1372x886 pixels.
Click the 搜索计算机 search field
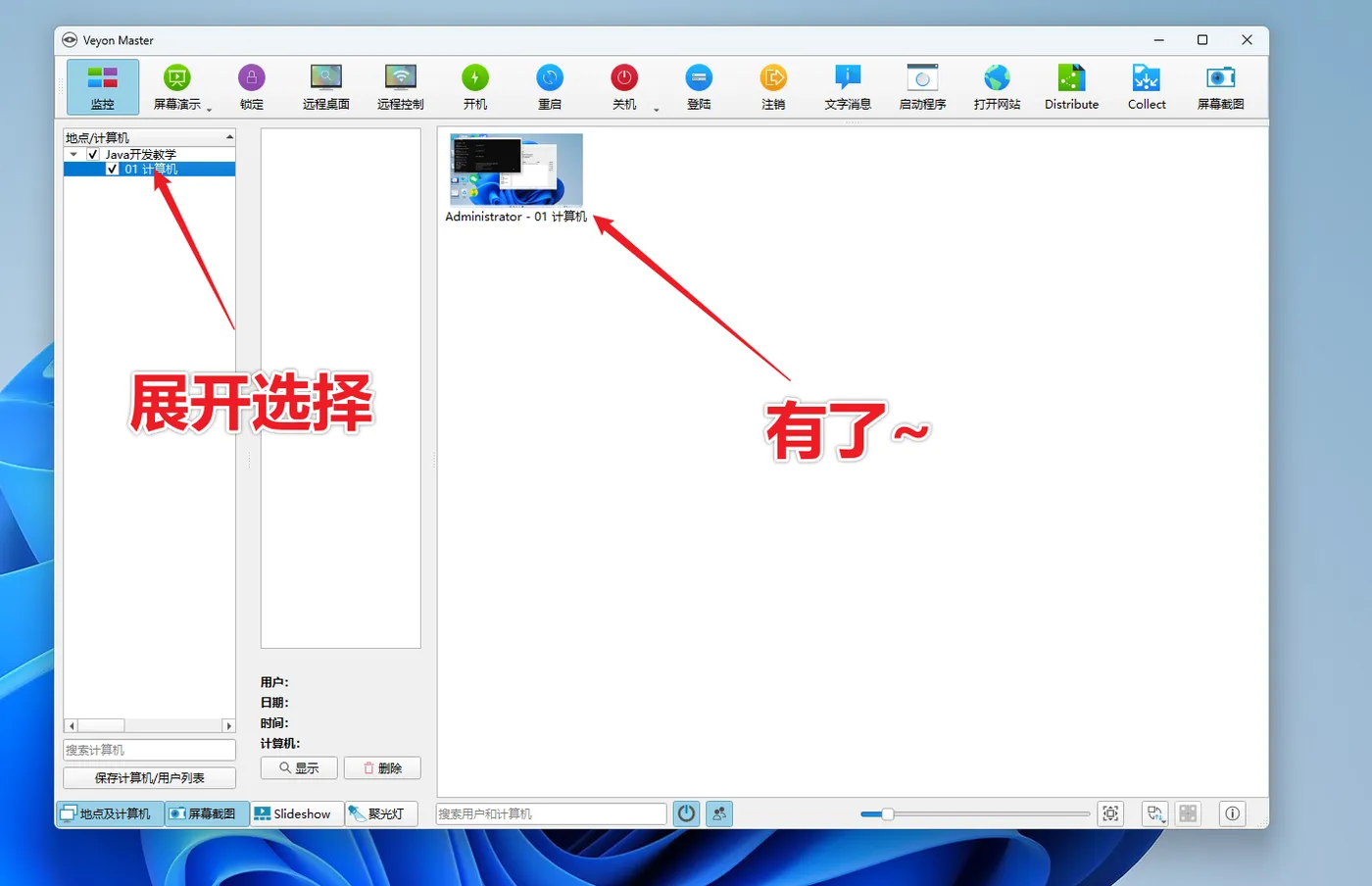[149, 750]
